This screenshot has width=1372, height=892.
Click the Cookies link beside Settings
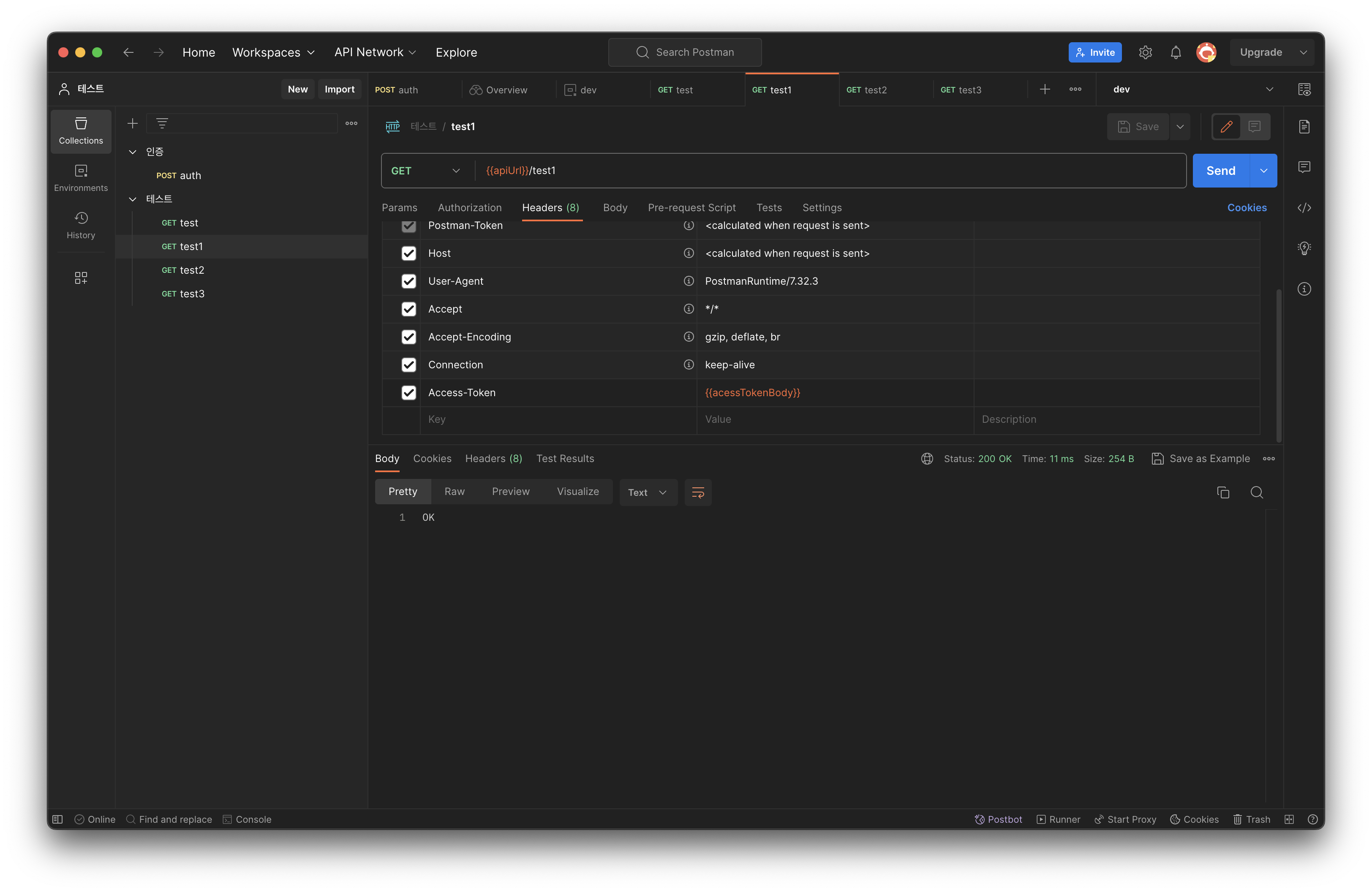click(x=1246, y=207)
